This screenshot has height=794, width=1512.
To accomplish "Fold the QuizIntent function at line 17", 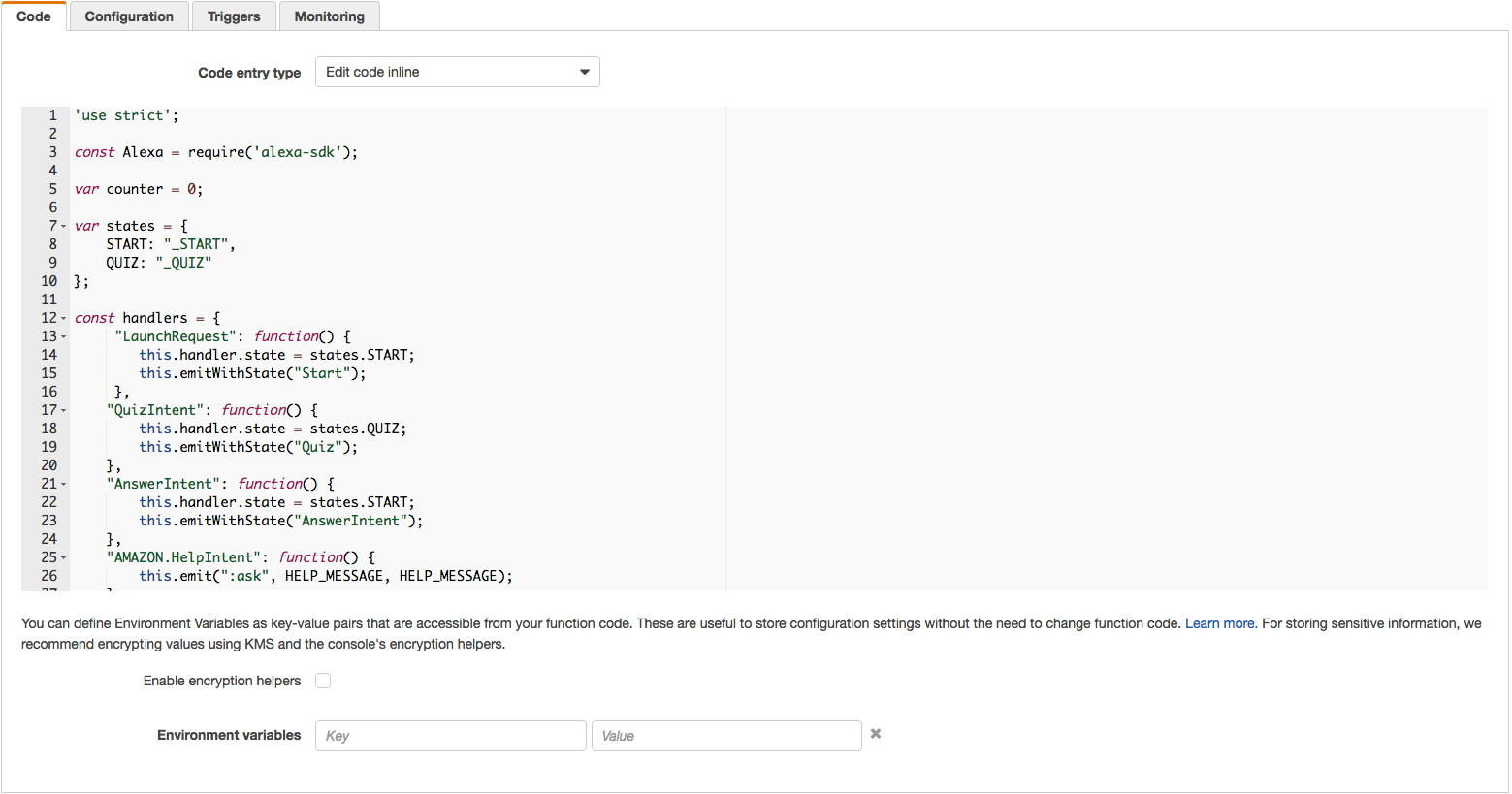I will 64,411.
